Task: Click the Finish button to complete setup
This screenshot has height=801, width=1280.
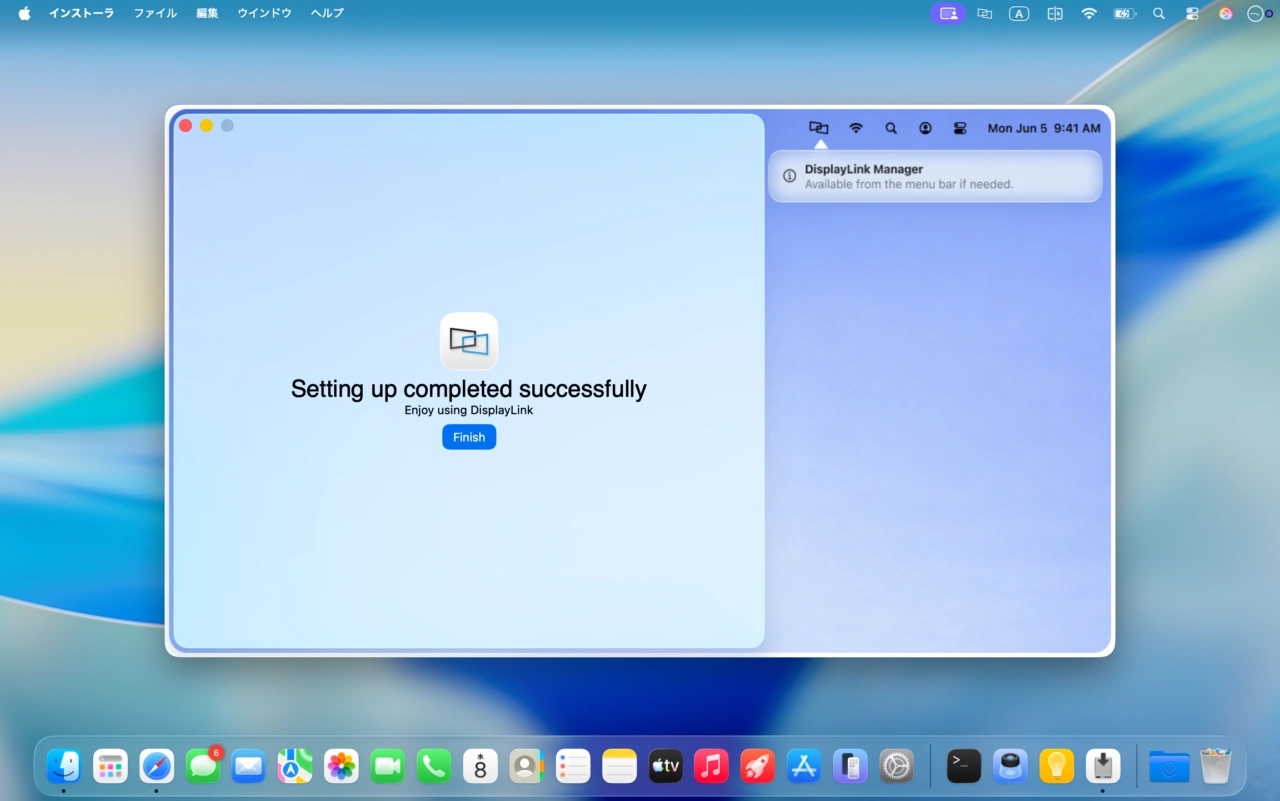Action: 468,437
